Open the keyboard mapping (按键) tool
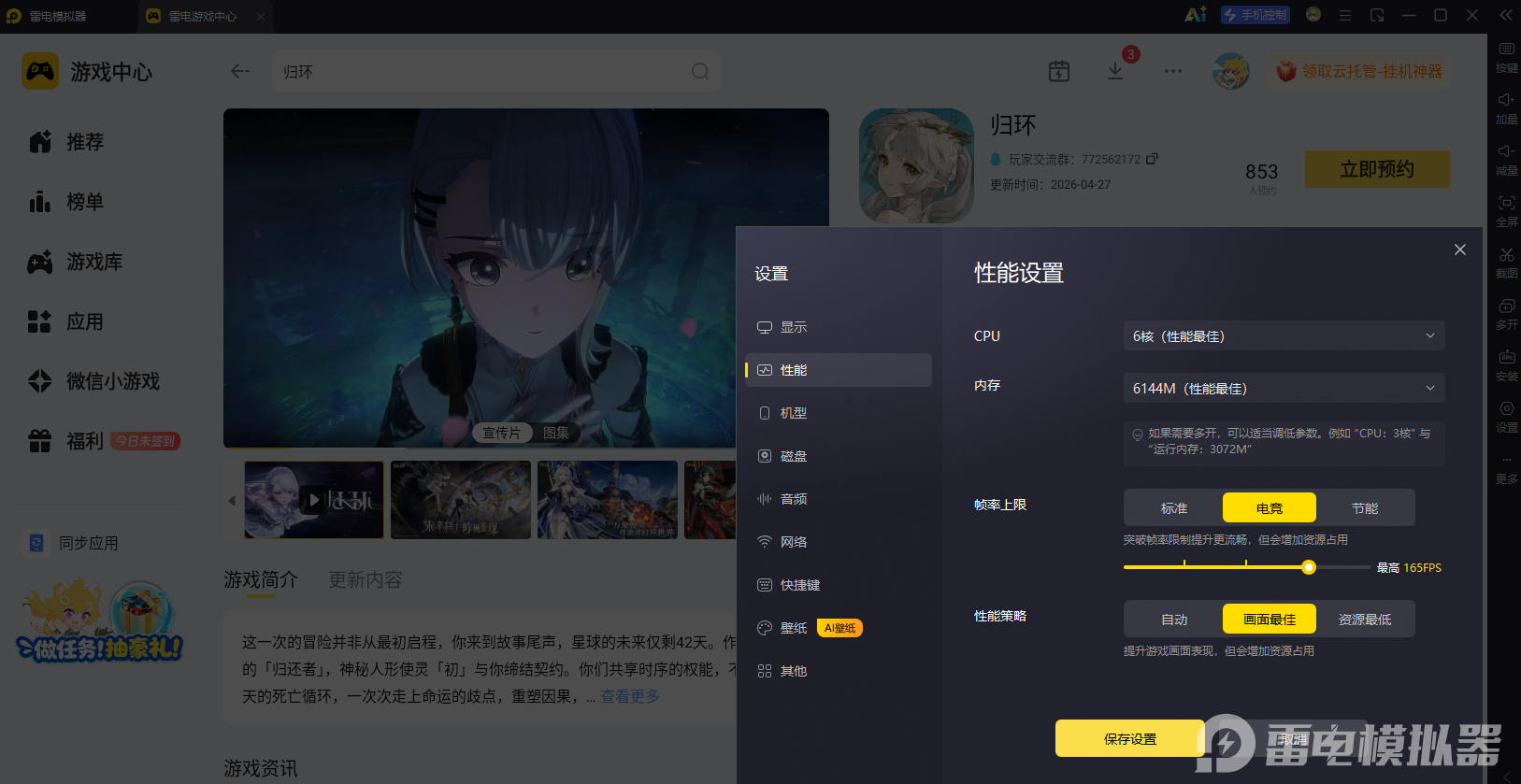Screen dimensions: 1521x784 (1506, 56)
